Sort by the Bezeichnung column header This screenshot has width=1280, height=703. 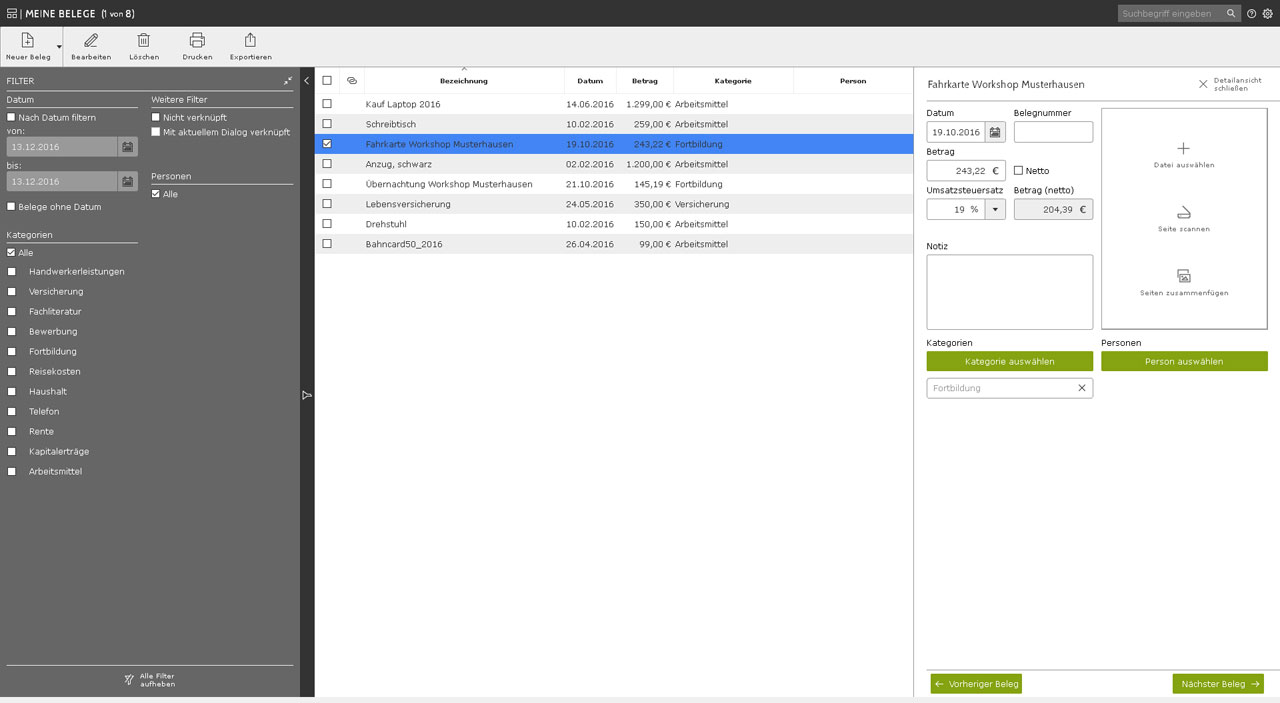click(x=464, y=81)
